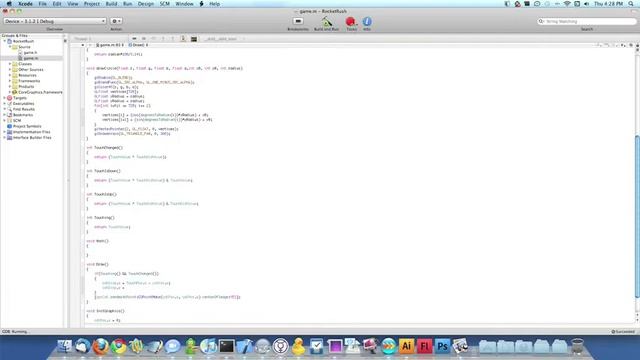Open Adobe Illustrator from the dock

click(x=406, y=346)
